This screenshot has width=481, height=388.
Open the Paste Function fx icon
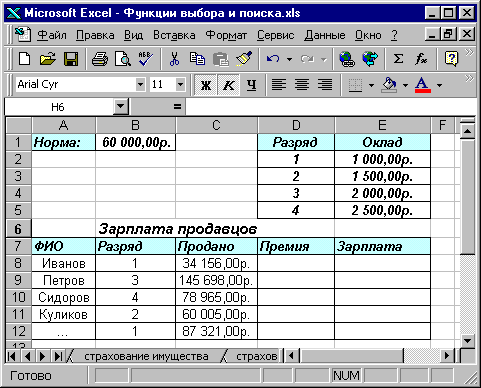click(x=421, y=59)
